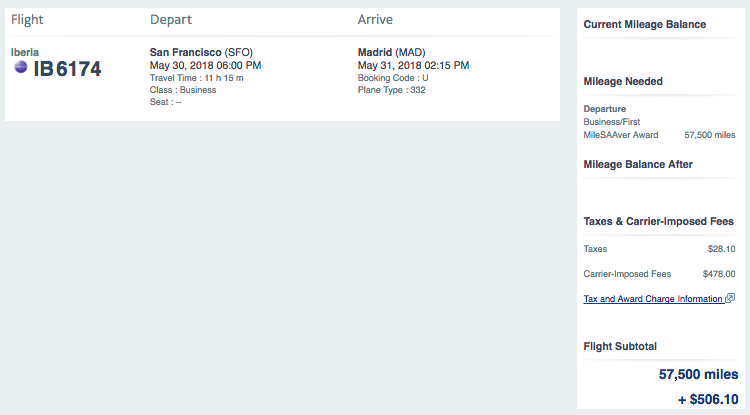The width and height of the screenshot is (750, 415).
Task: Click the Seat : -- field
Action: (x=165, y=102)
